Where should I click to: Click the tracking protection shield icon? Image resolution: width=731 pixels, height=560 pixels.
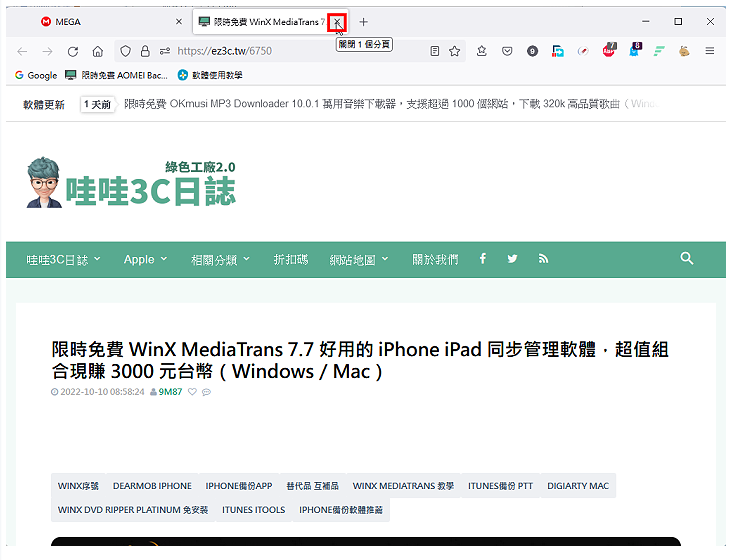coord(125,51)
